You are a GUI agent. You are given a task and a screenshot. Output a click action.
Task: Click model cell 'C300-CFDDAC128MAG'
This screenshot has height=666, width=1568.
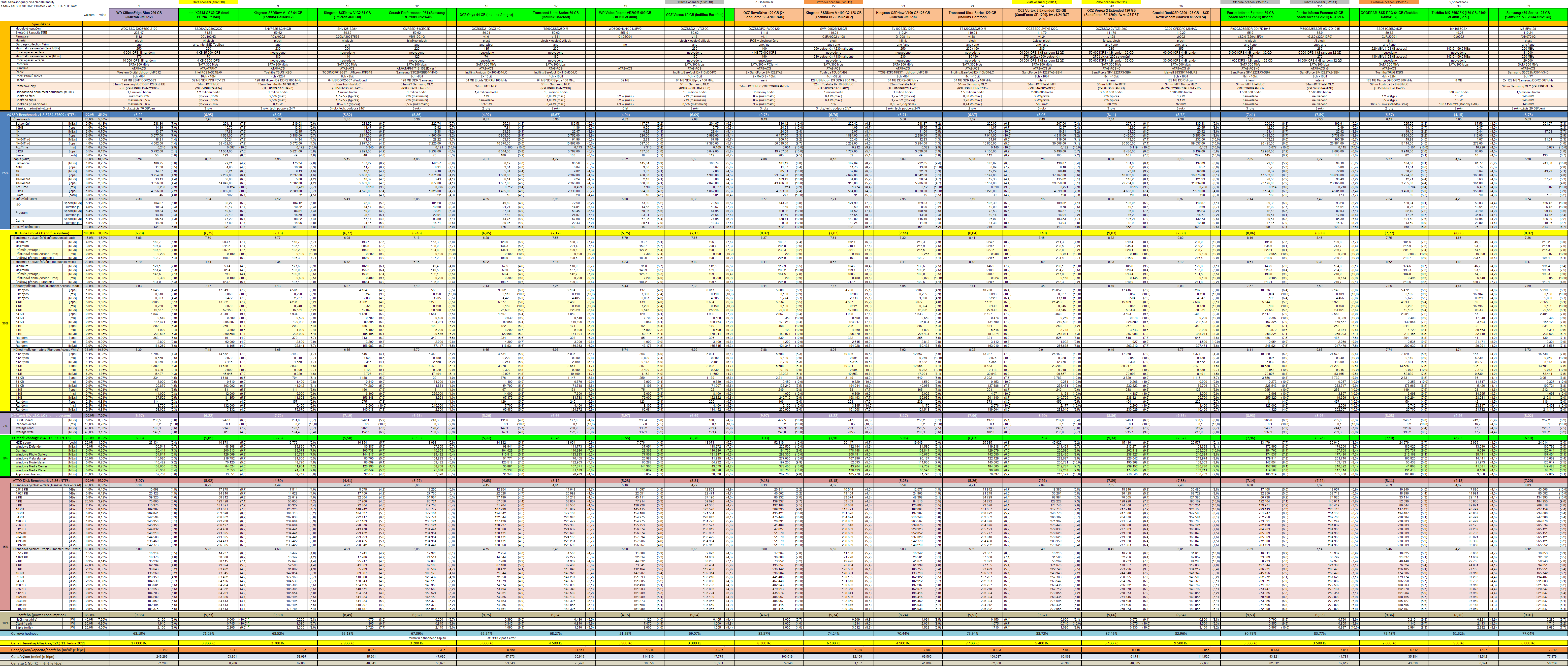pyautogui.click(x=1181, y=29)
